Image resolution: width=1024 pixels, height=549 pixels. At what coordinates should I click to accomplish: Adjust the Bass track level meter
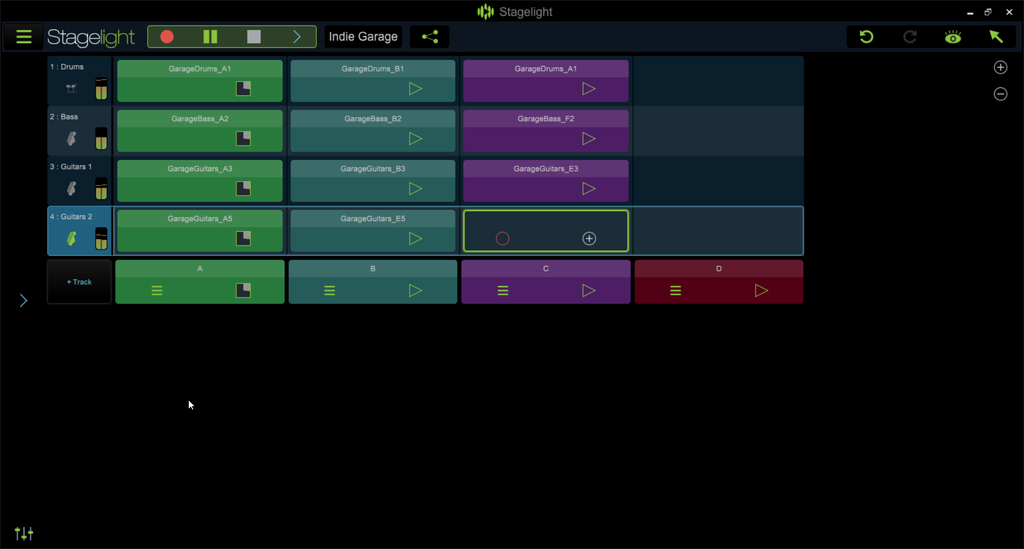click(x=101, y=138)
